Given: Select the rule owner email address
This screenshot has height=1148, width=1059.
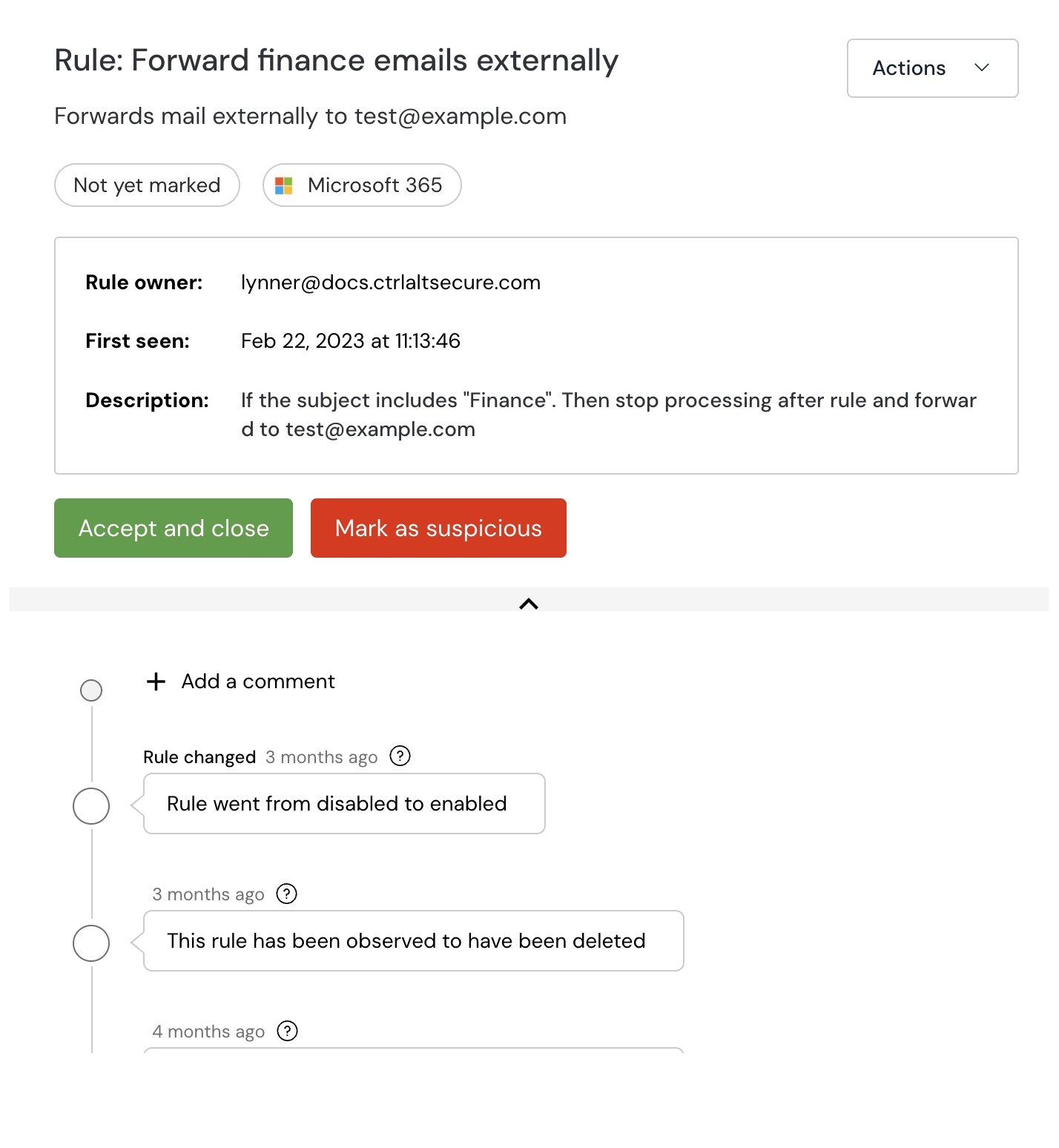Looking at the screenshot, I should tap(390, 282).
